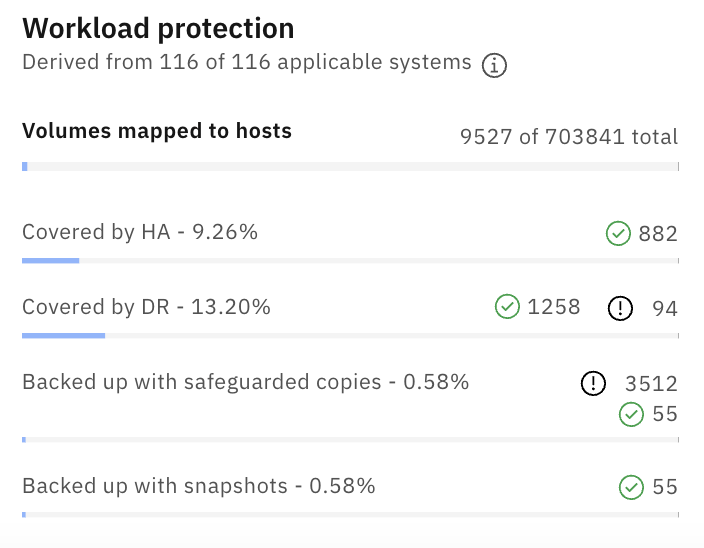Click the Covered by HA - 9.26% label
The width and height of the screenshot is (704, 548).
(x=140, y=232)
